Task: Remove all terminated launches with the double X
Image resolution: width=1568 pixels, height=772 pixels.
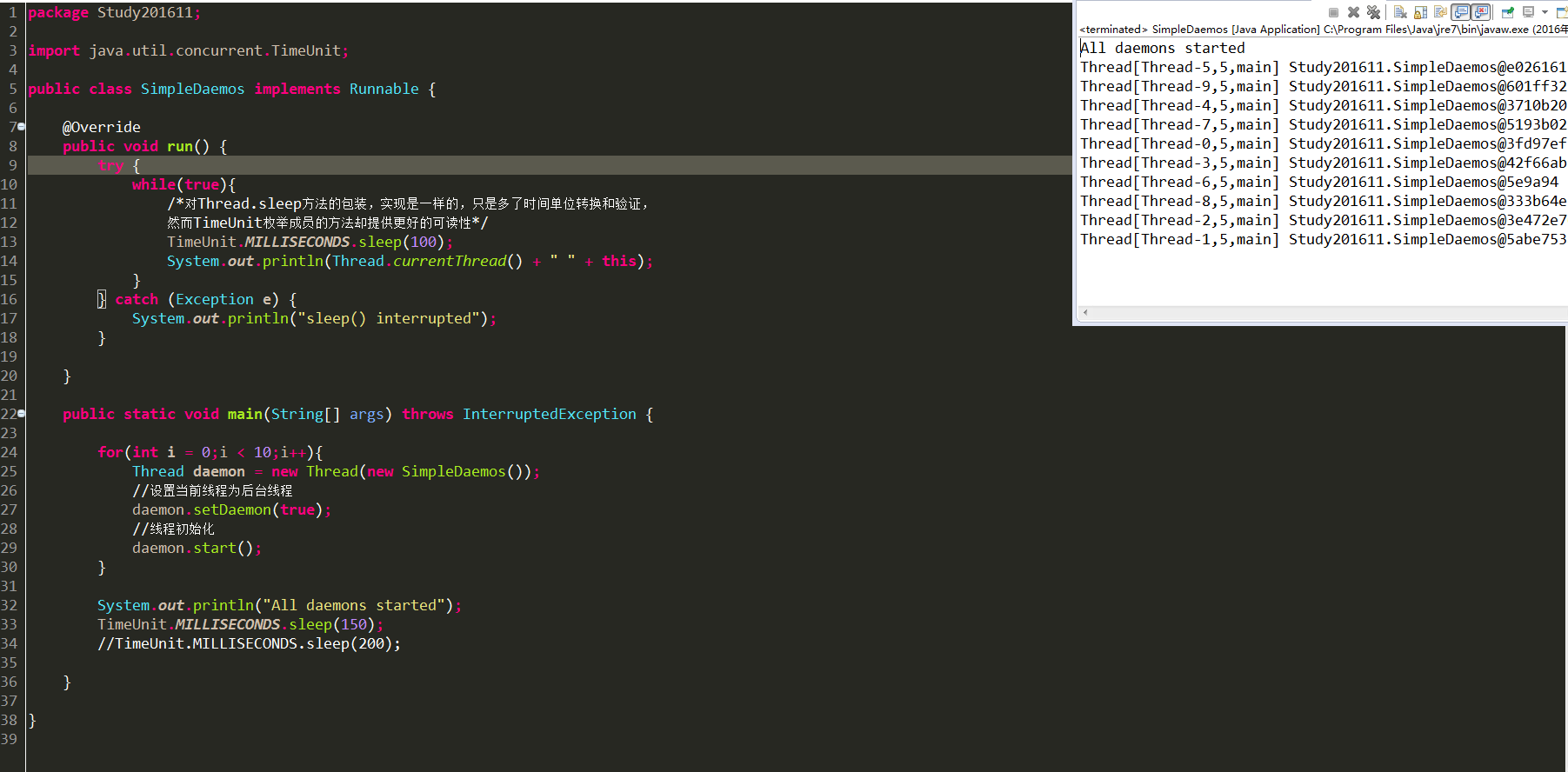Action: [1373, 12]
